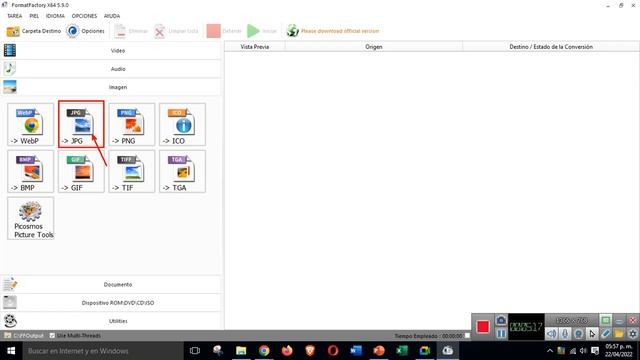
Task: Open the IDIOMA menu
Action: [x=55, y=16]
